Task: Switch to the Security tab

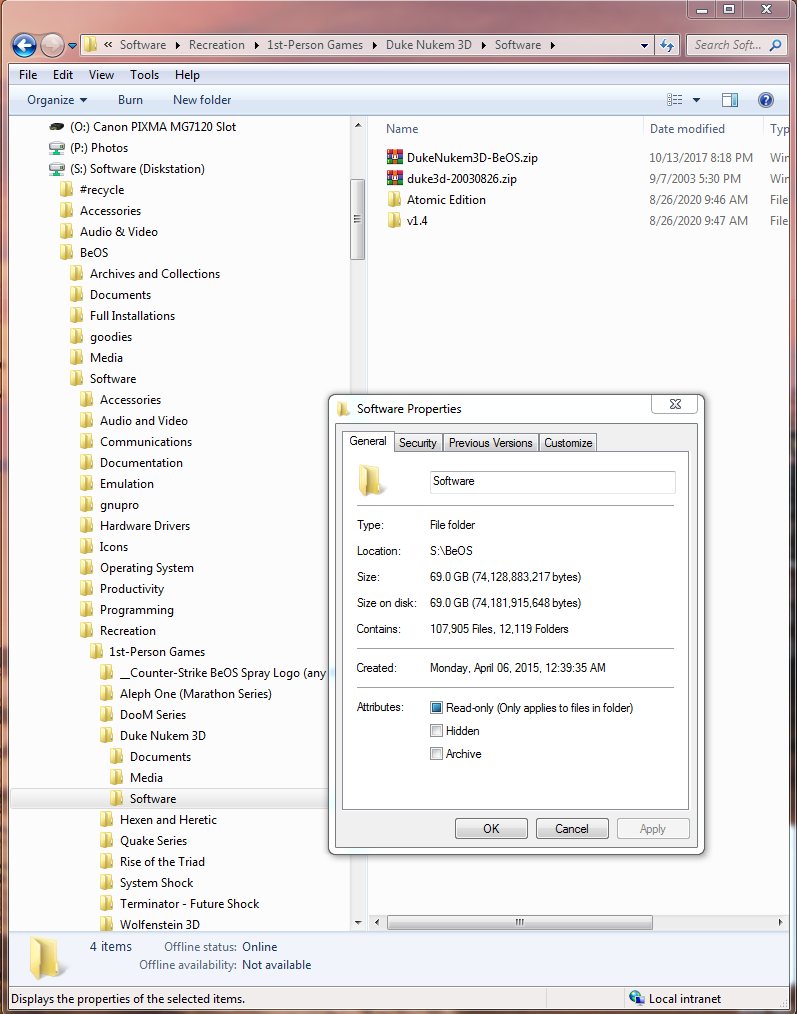Action: coord(417,443)
